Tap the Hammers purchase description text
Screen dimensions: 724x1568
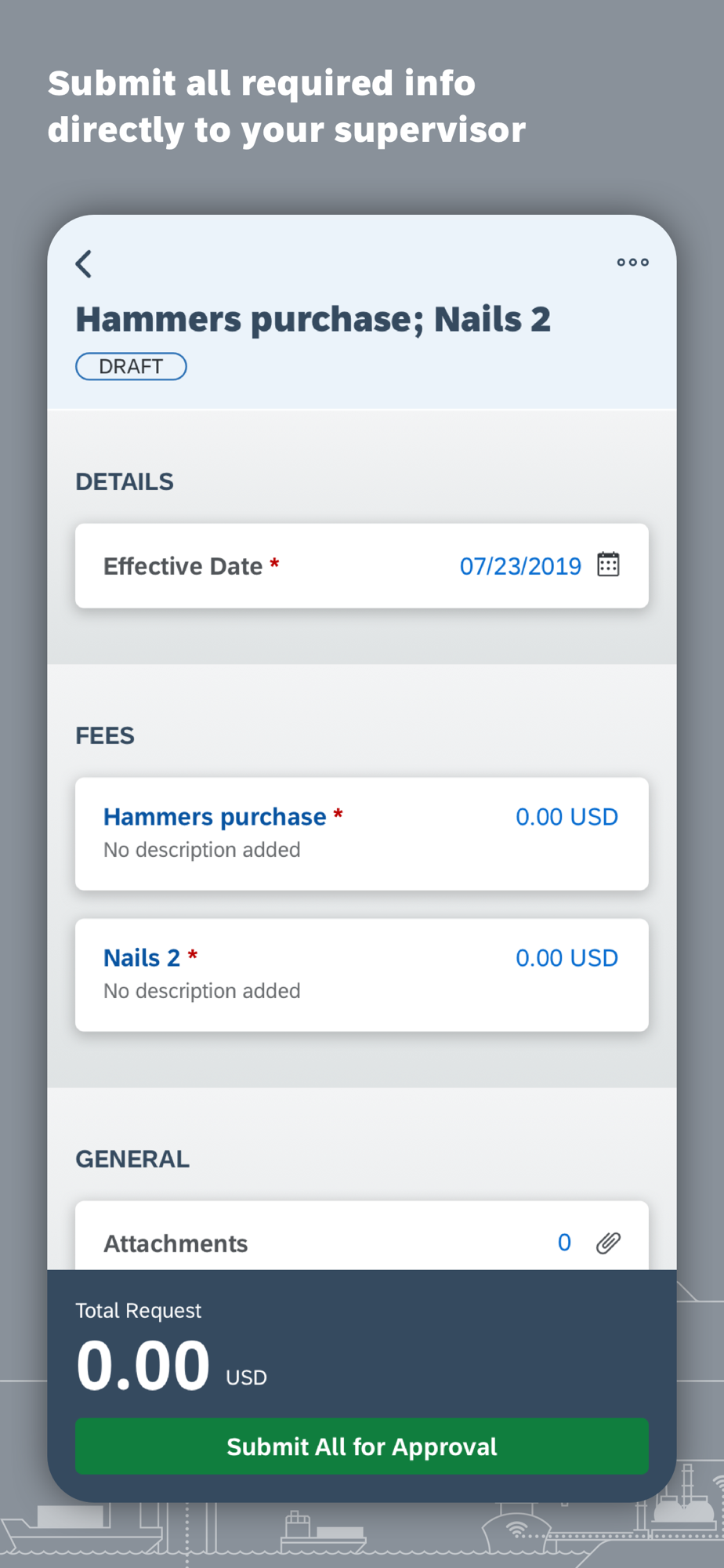(202, 850)
